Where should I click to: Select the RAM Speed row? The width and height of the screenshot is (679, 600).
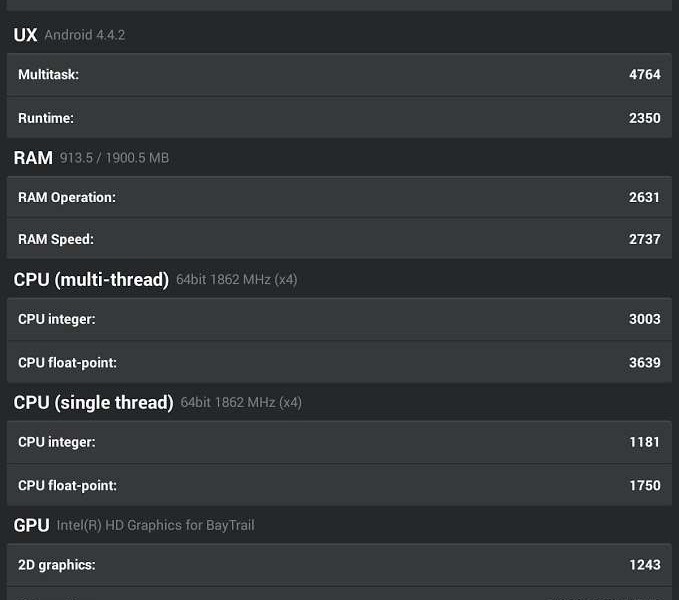(x=339, y=240)
